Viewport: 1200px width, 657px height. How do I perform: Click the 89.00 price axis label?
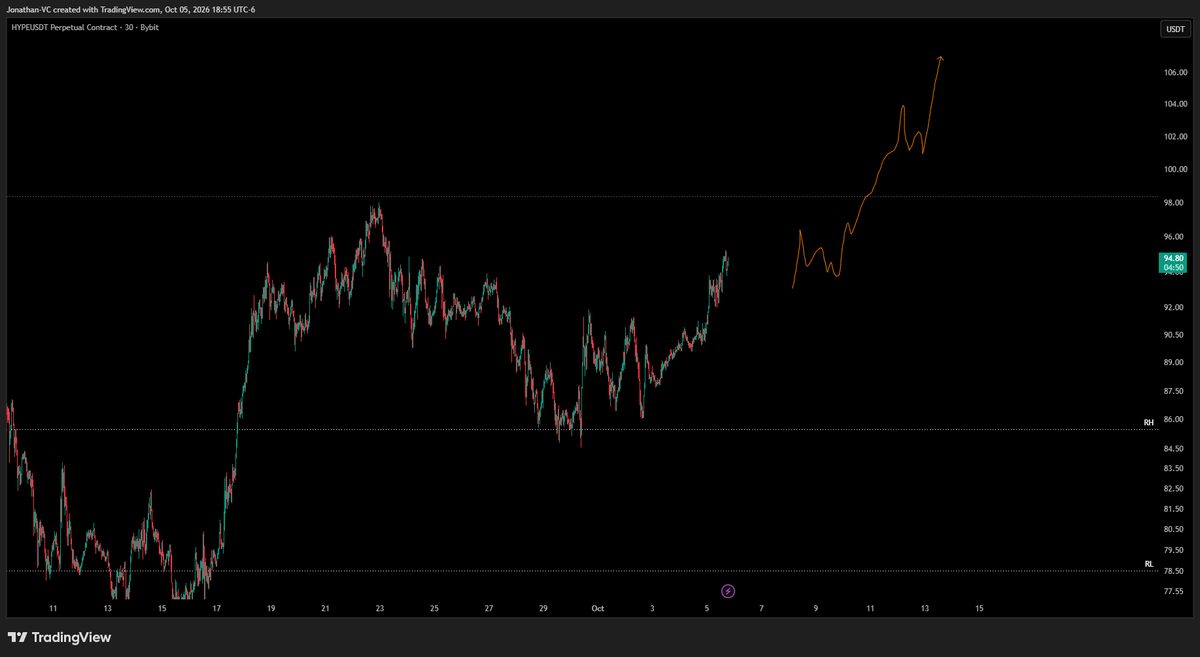[x=1175, y=363]
